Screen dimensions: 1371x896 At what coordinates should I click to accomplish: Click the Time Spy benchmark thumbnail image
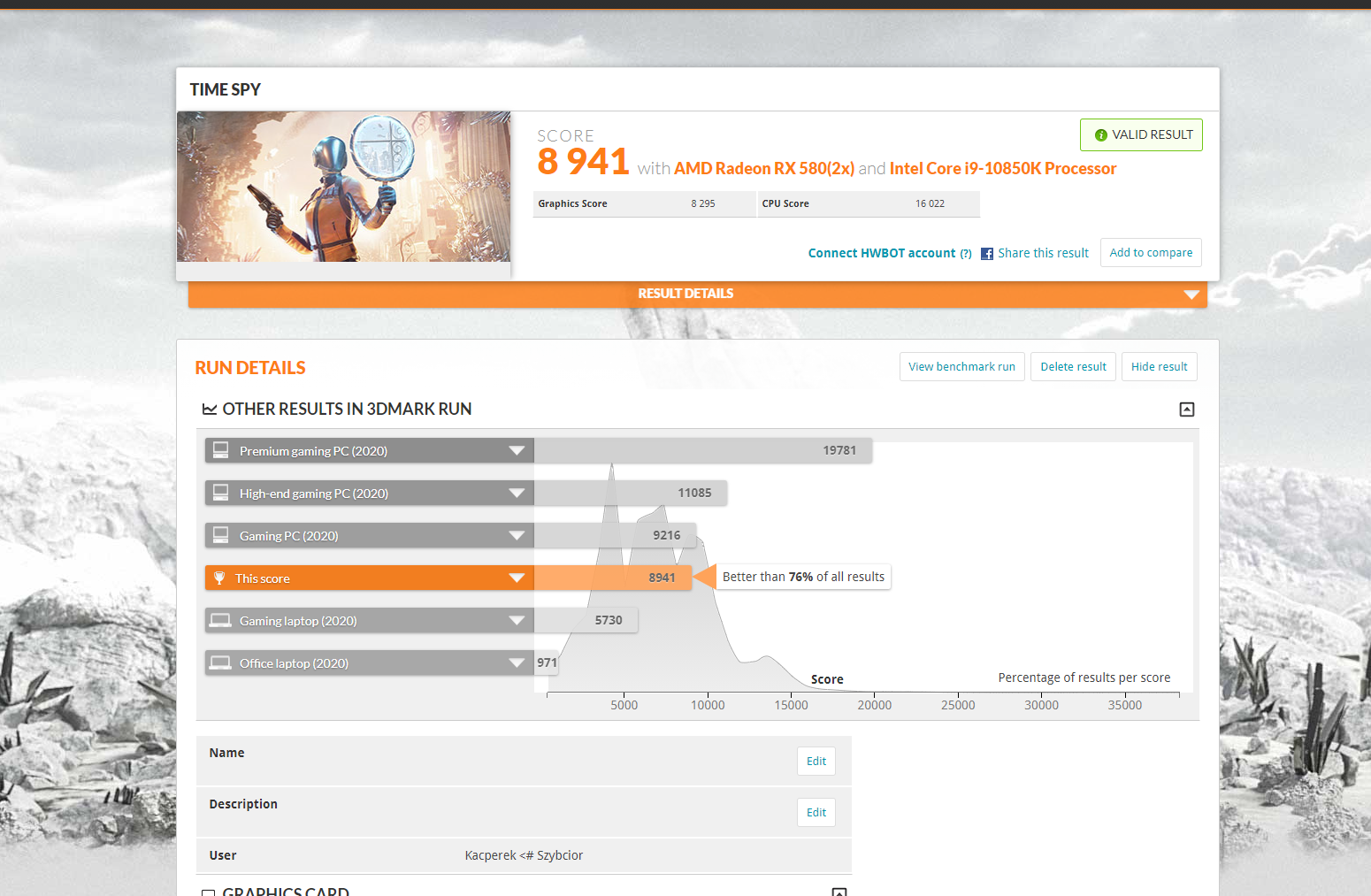[343, 187]
